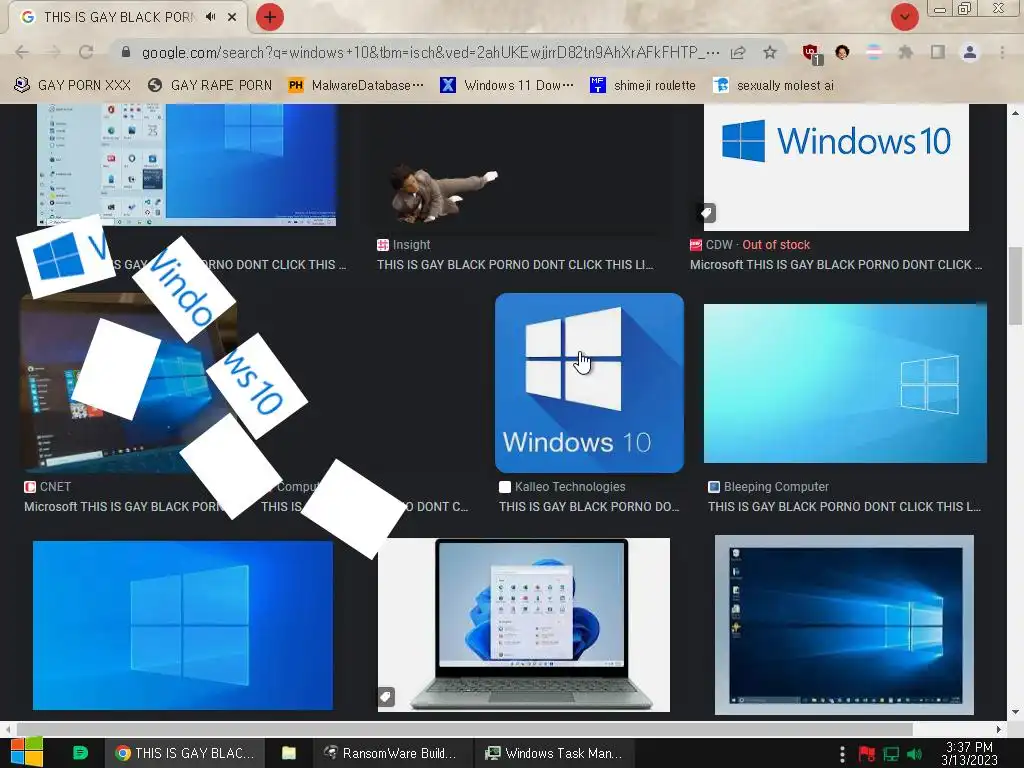Screen dimensions: 1024x768
Task: Click the vertical scrollbar up arrow
Action: coord(1015,112)
